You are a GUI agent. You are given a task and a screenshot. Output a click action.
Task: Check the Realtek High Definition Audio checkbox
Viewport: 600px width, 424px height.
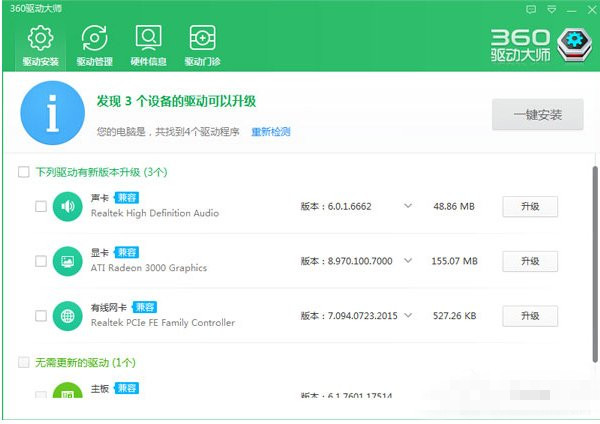coord(41,207)
